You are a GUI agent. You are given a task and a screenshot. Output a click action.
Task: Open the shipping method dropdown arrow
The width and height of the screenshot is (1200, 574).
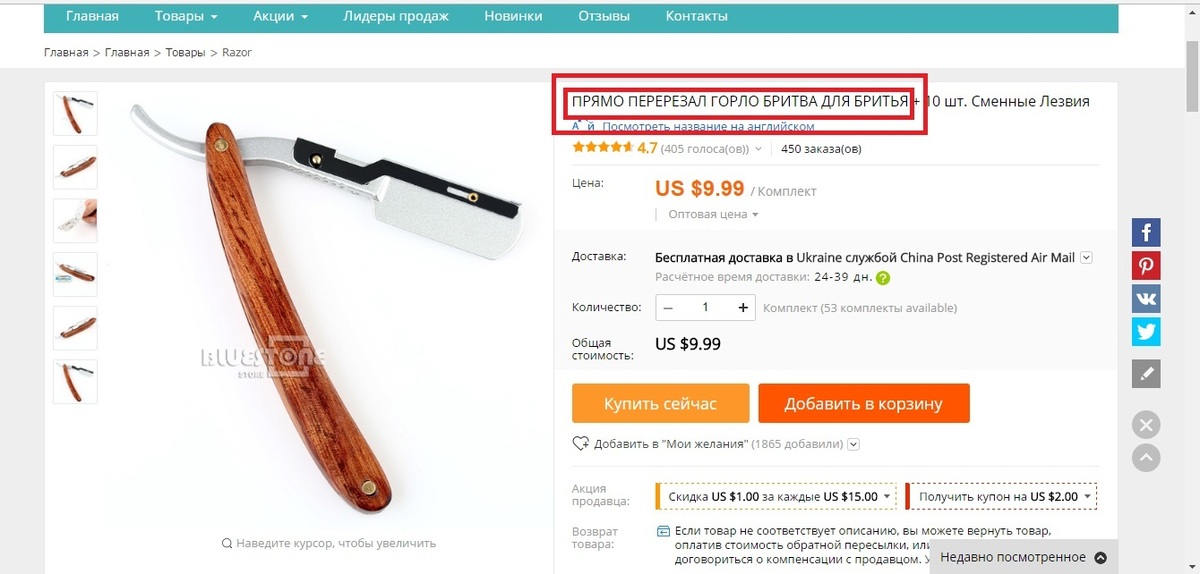tap(1087, 258)
